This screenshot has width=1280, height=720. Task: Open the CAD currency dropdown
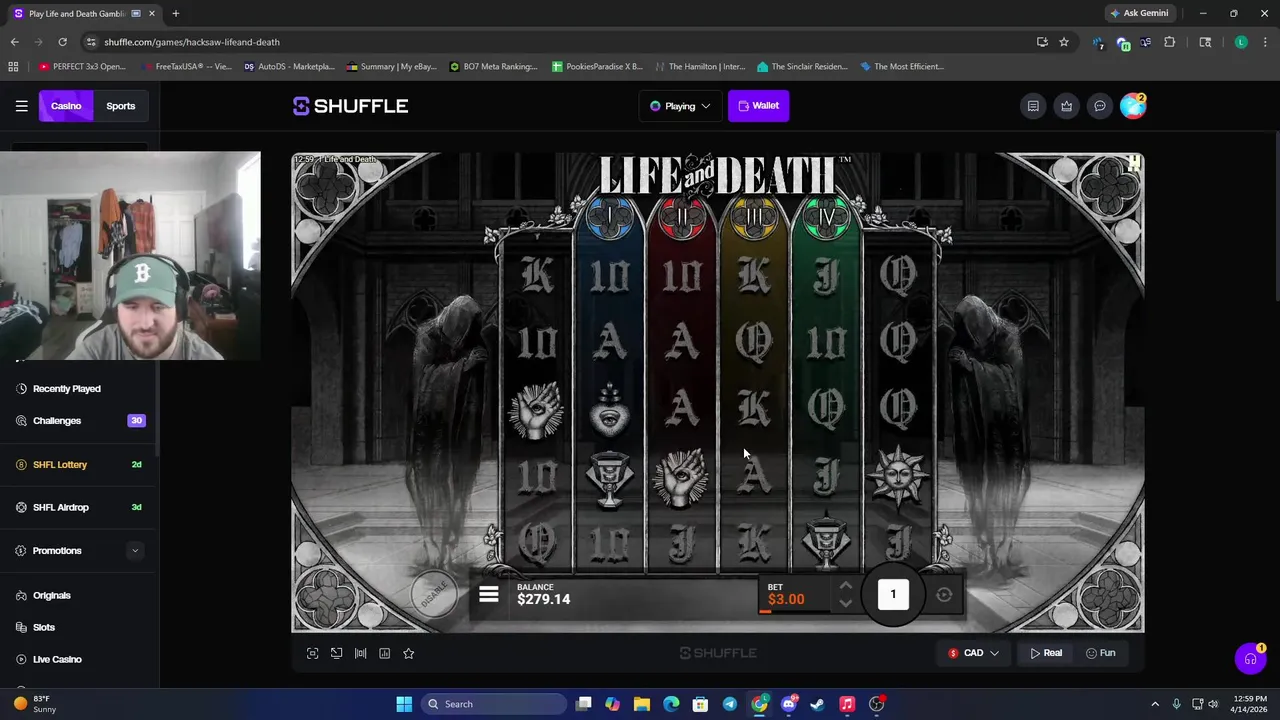(x=974, y=654)
